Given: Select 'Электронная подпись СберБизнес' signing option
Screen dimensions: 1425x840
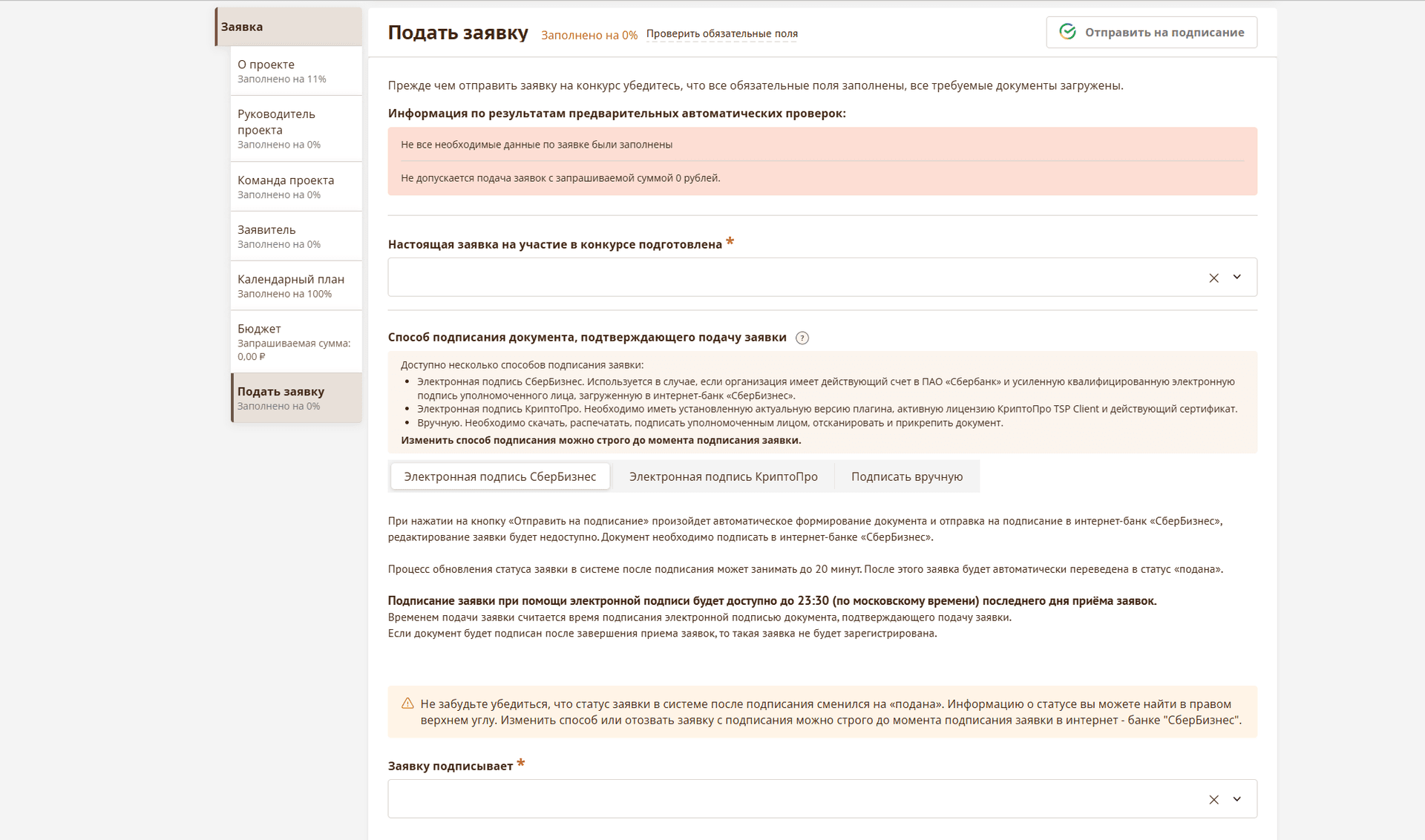Looking at the screenshot, I should pyautogui.click(x=499, y=476).
